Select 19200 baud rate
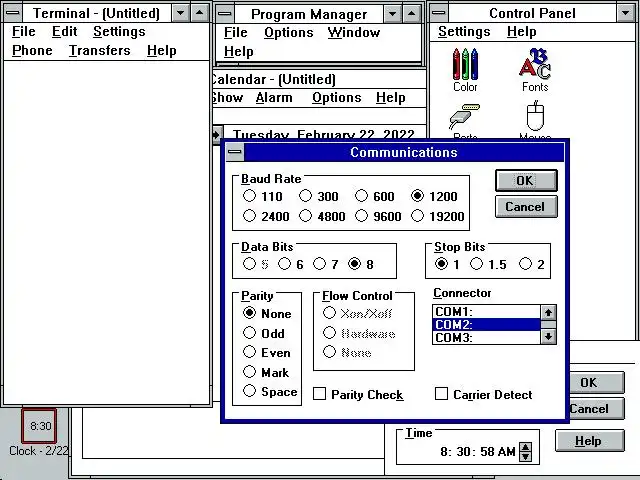The width and height of the screenshot is (640, 480). [438, 216]
